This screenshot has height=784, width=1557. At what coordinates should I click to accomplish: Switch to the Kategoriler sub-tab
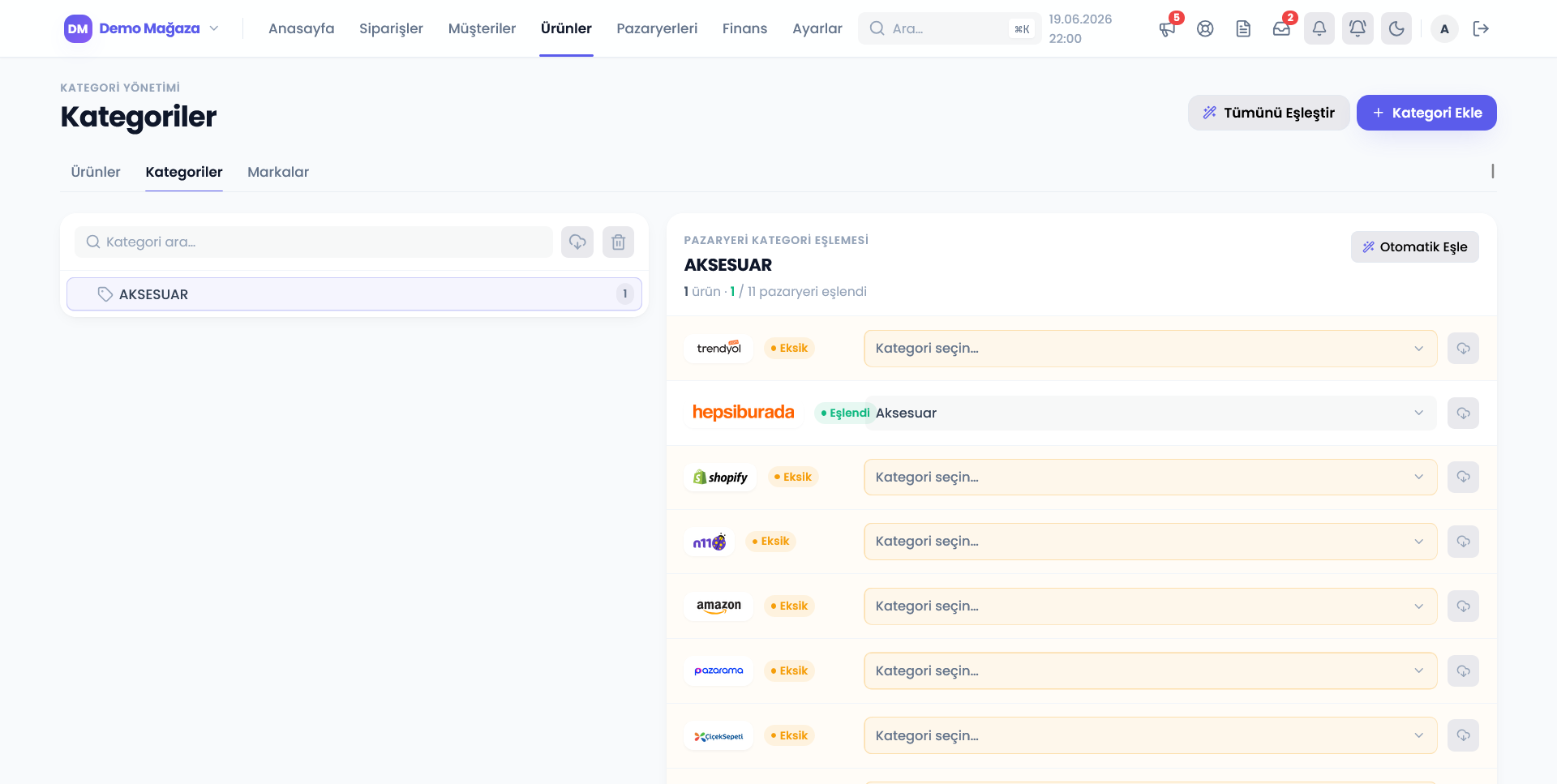pyautogui.click(x=184, y=172)
